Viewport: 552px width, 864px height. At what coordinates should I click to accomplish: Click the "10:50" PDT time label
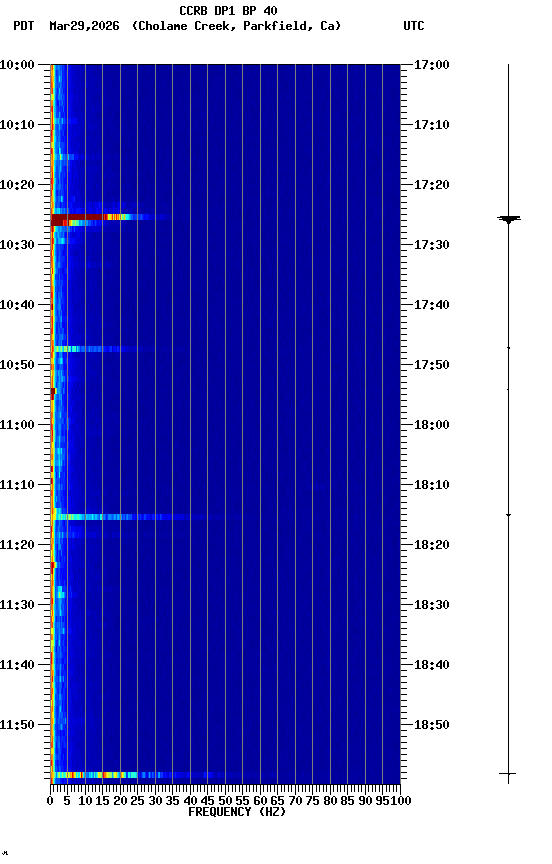[x=17, y=365]
